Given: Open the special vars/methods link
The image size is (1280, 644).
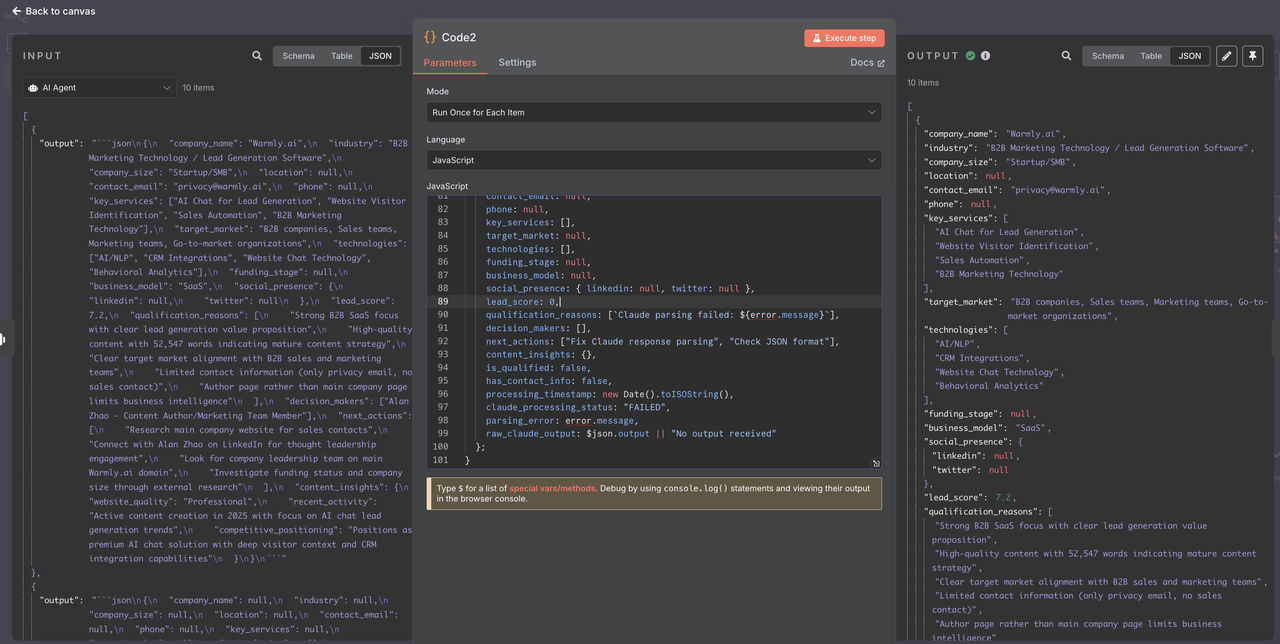Looking at the screenshot, I should pos(553,488).
